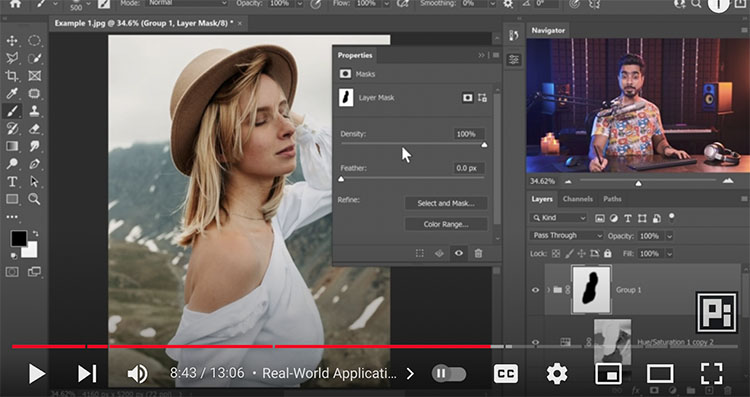Select the Path Selection arrow tool
This screenshot has width=750, height=397.
click(x=34, y=181)
